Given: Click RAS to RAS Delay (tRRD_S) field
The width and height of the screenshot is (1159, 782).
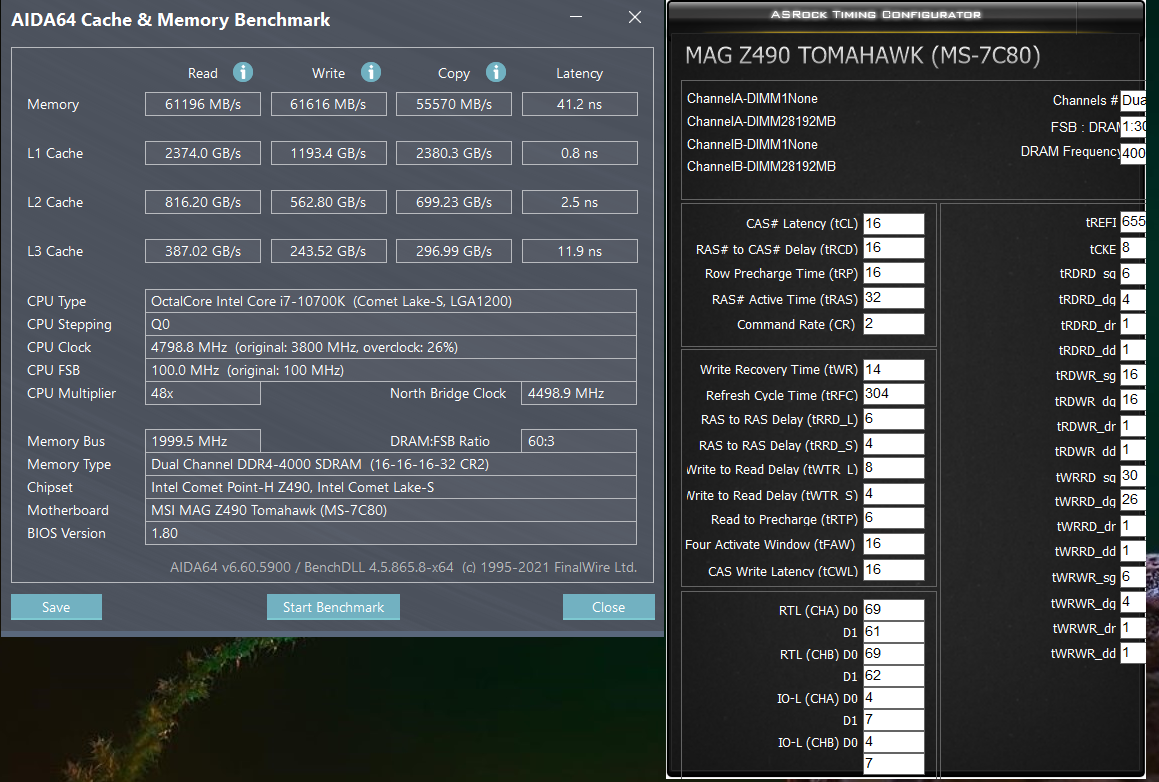Looking at the screenshot, I should 894,444.
